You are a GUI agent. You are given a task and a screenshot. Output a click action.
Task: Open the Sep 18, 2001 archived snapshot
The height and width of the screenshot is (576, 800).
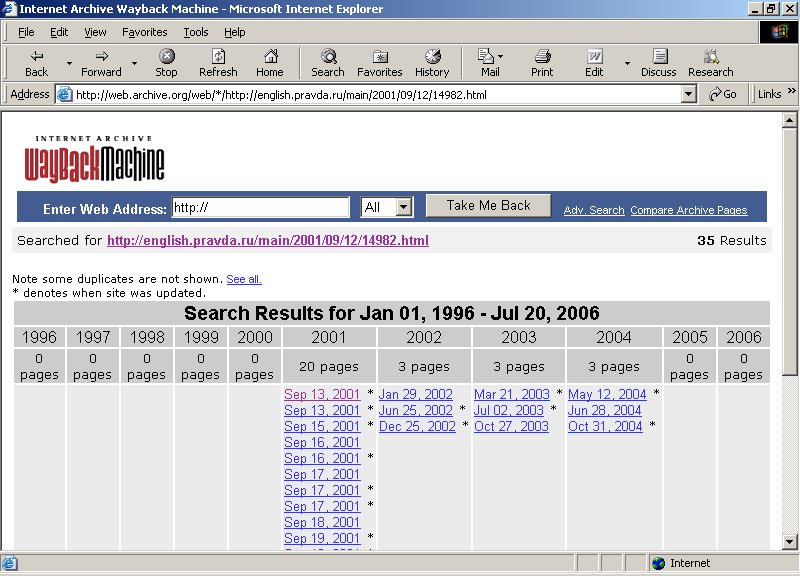tap(322, 522)
